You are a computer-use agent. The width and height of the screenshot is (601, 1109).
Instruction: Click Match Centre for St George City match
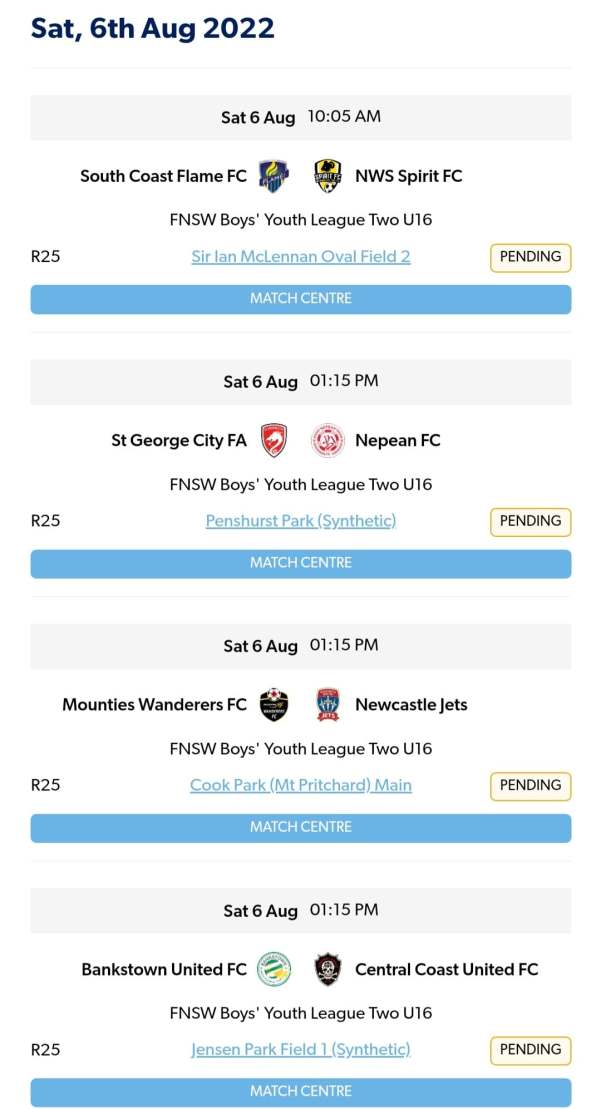pos(300,563)
